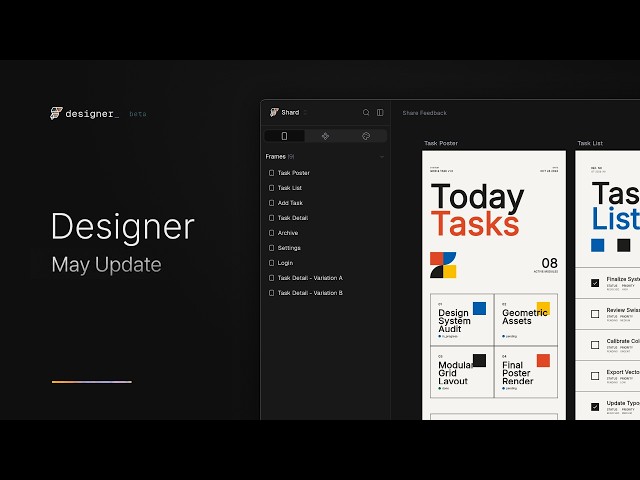Select the Add Task frame row
Image resolution: width=640 pixels, height=480 pixels.
tap(325, 203)
